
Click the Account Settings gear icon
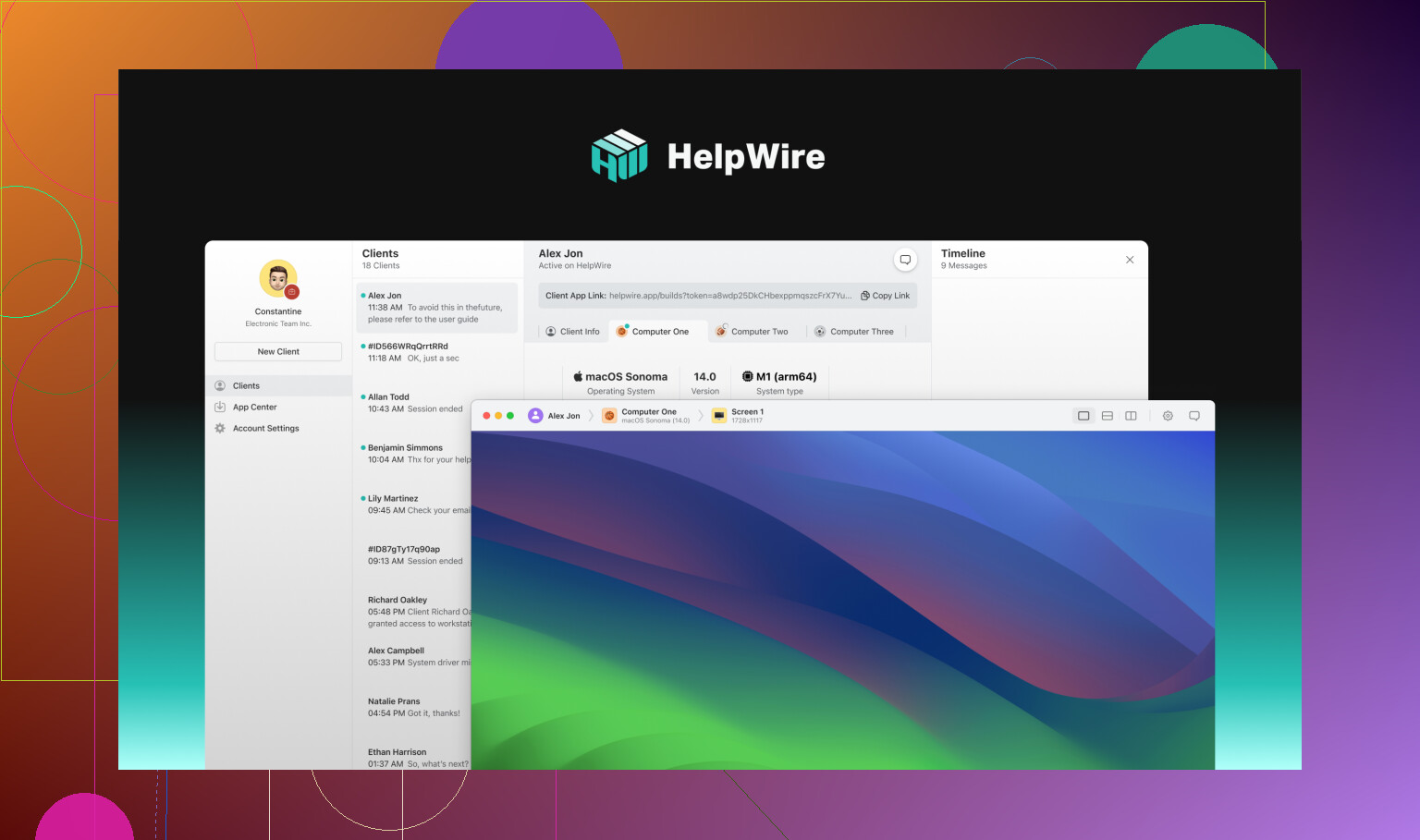point(220,428)
